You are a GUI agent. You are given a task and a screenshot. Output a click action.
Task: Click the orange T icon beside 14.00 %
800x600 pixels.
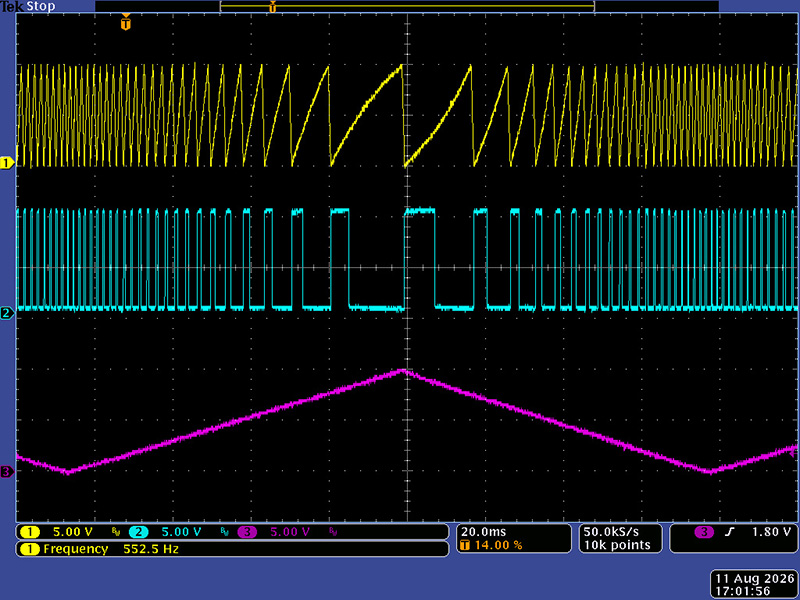tap(465, 545)
